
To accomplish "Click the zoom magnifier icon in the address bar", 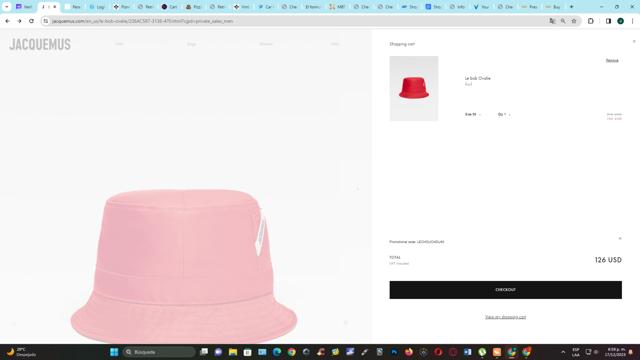I will point(563,21).
